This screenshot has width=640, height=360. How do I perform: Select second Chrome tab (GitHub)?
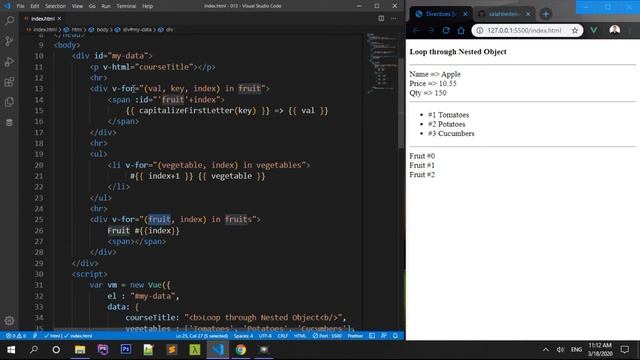coord(503,14)
